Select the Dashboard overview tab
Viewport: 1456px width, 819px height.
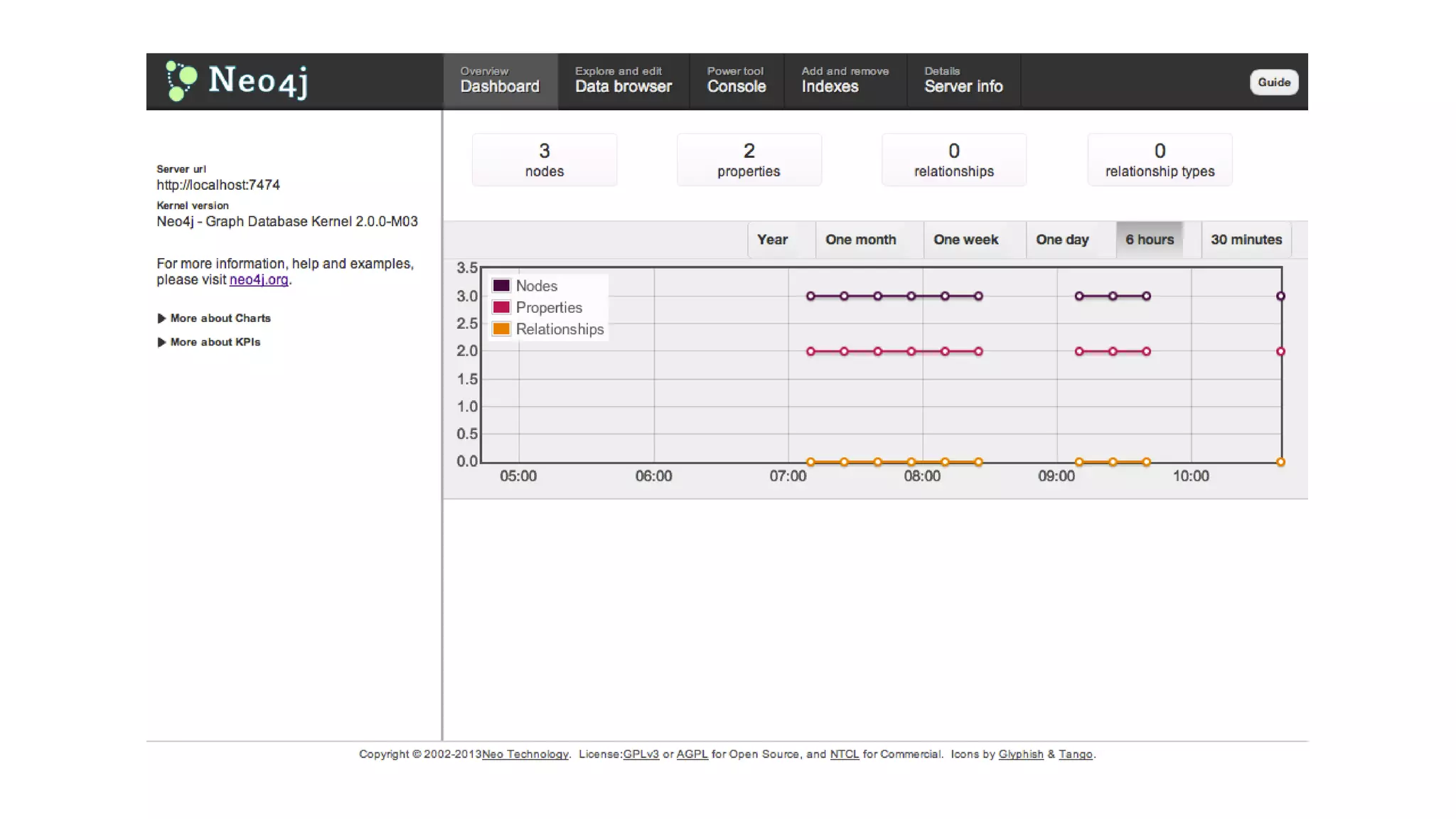[x=500, y=81]
